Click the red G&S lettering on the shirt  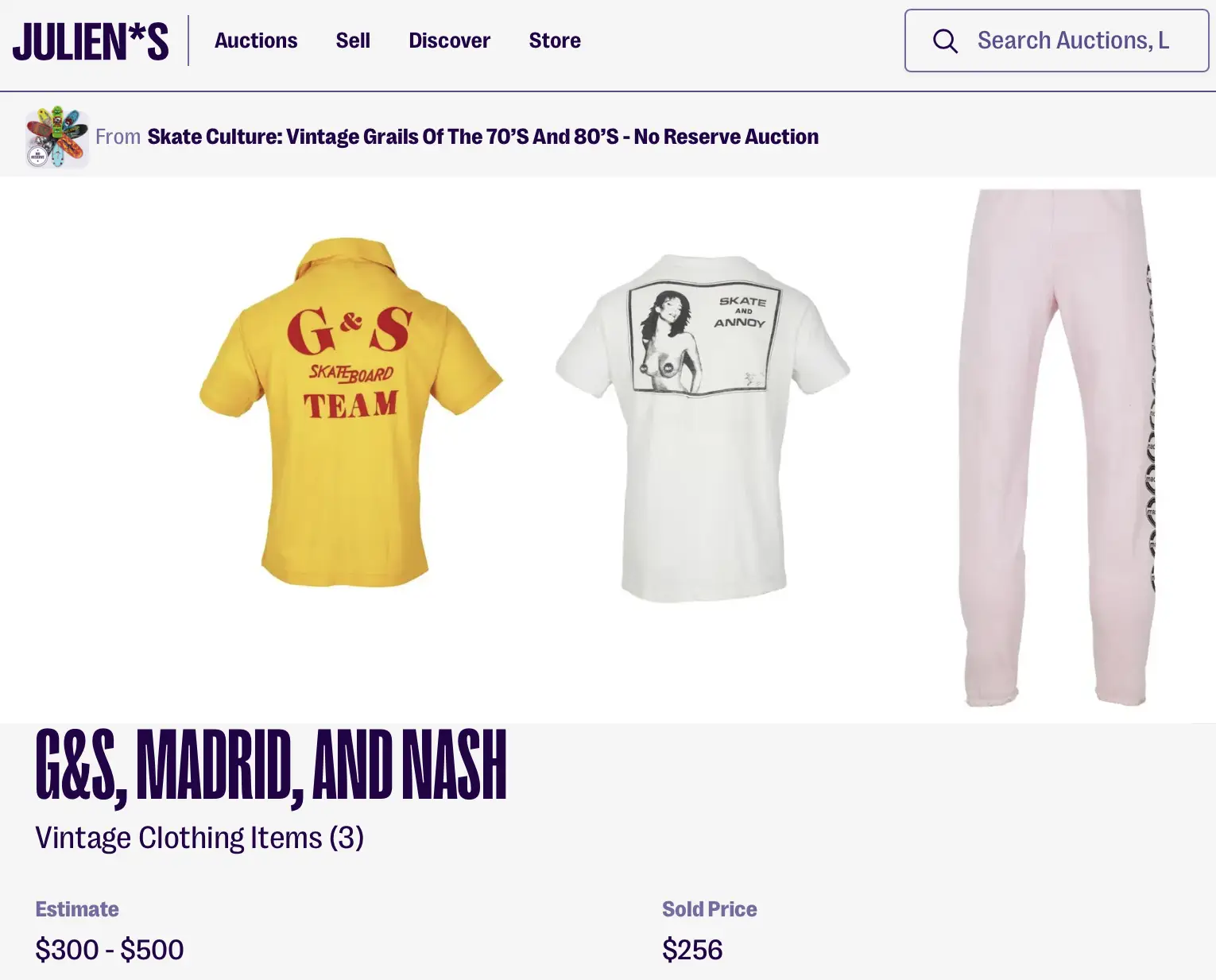tap(350, 331)
